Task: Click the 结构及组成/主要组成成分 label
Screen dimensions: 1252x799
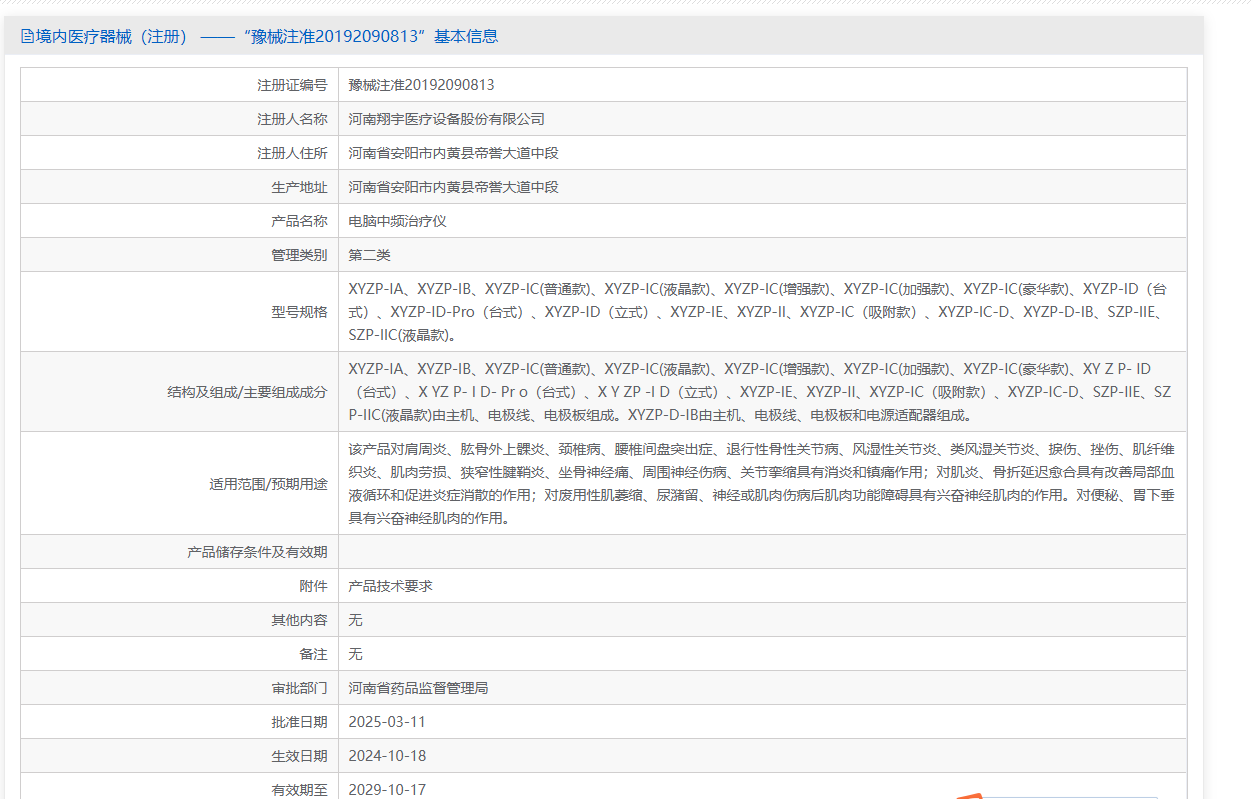Action: pyautogui.click(x=247, y=392)
